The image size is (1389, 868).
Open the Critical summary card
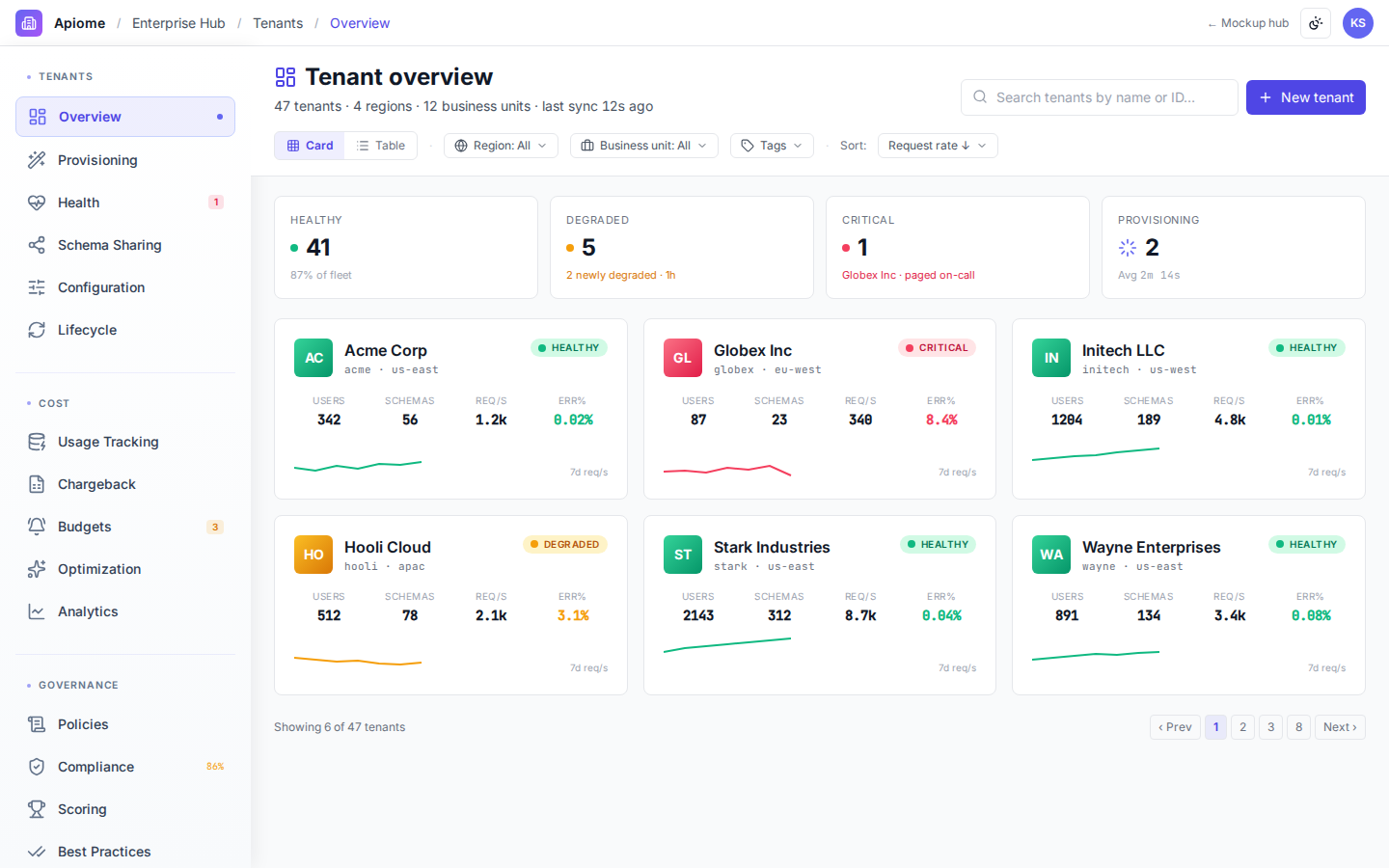pyautogui.click(x=958, y=248)
